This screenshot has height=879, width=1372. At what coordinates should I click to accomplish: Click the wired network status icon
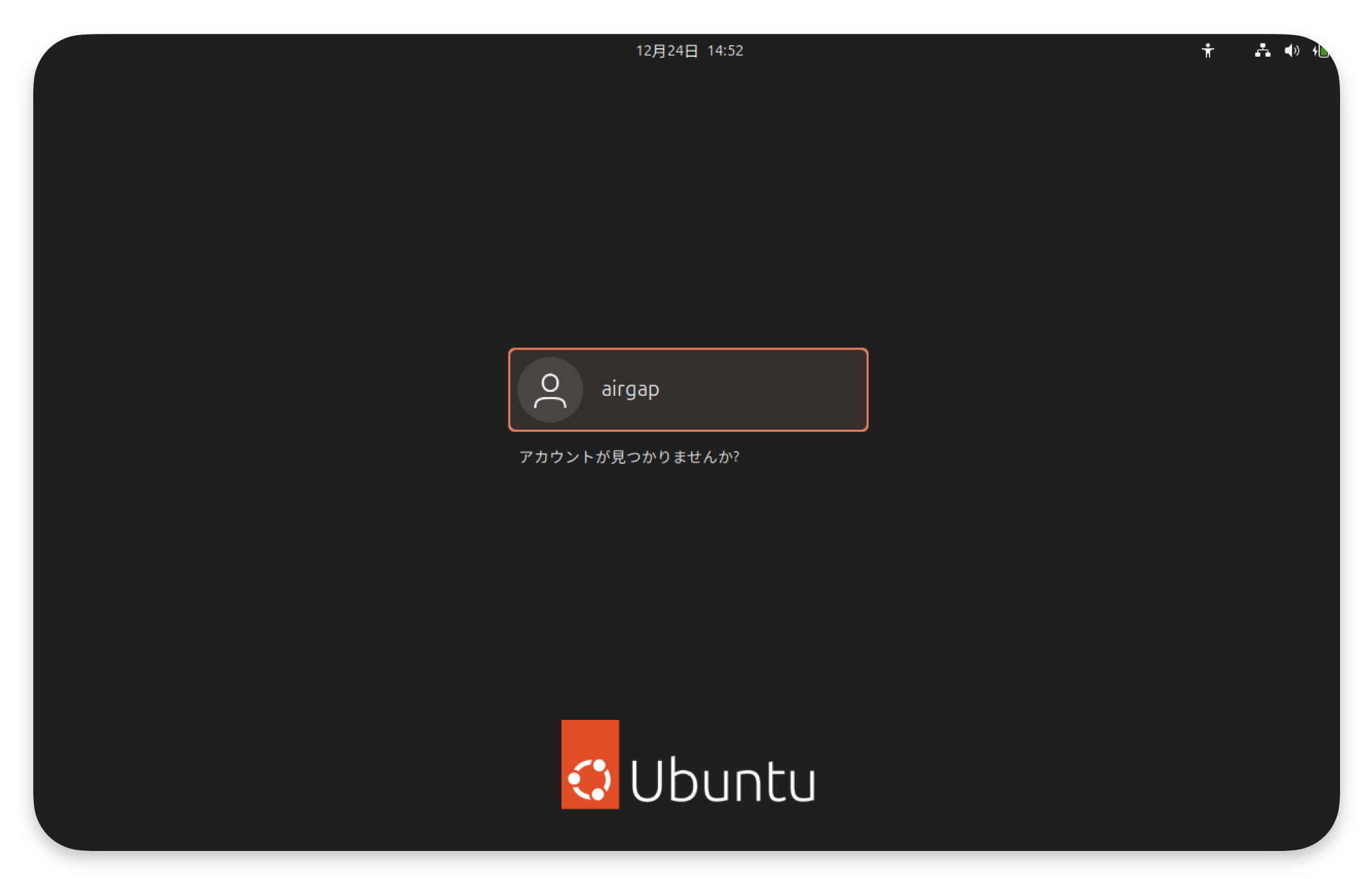tap(1262, 51)
